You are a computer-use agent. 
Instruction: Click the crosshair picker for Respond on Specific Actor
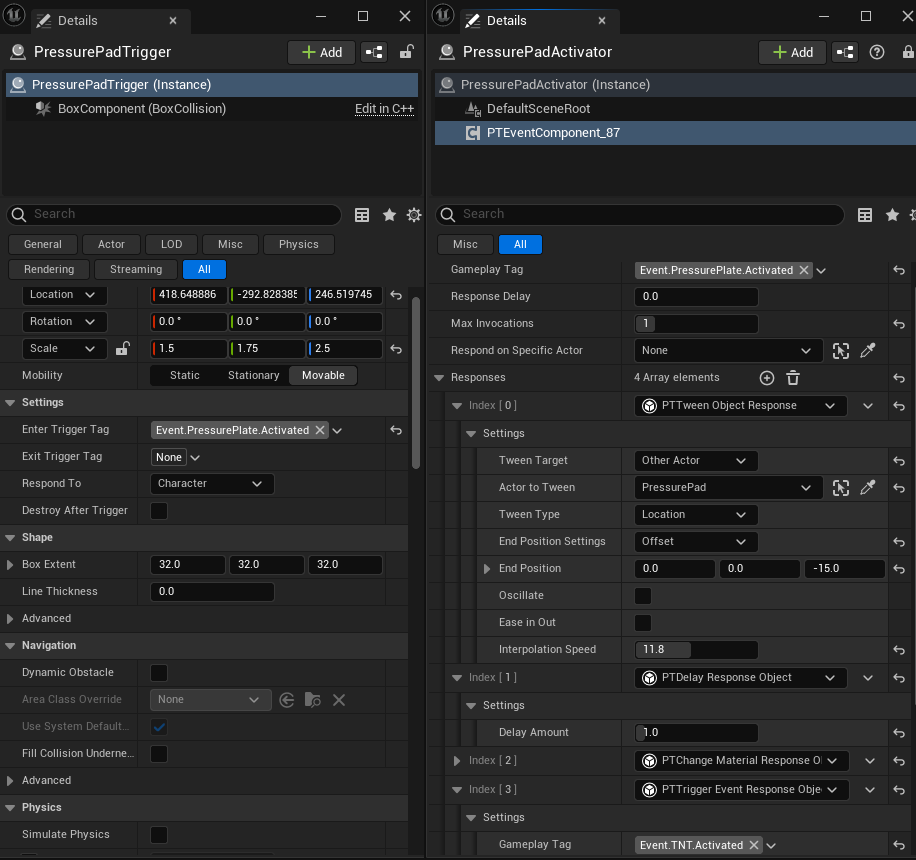click(x=843, y=350)
